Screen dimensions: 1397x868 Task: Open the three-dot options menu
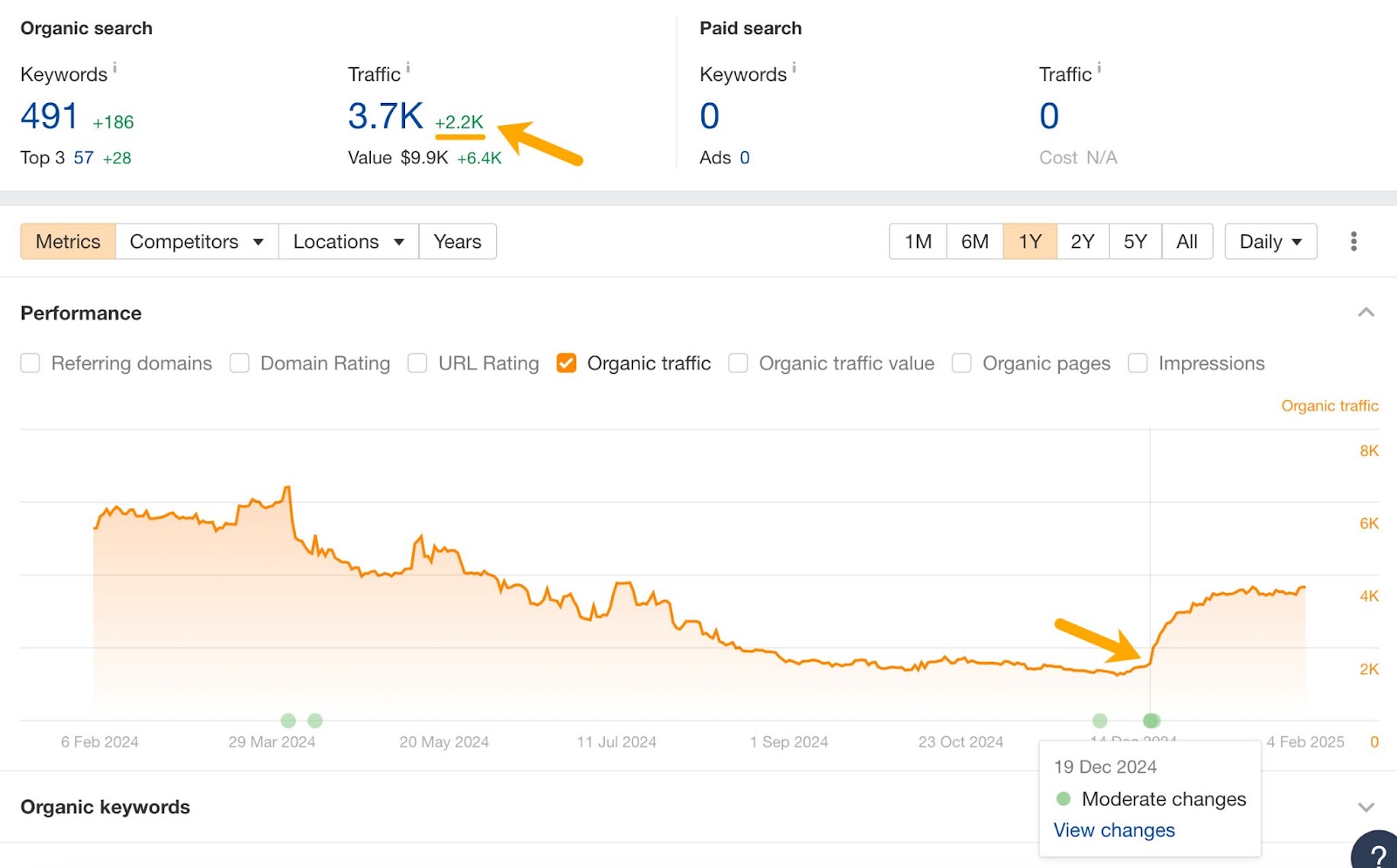(x=1354, y=240)
